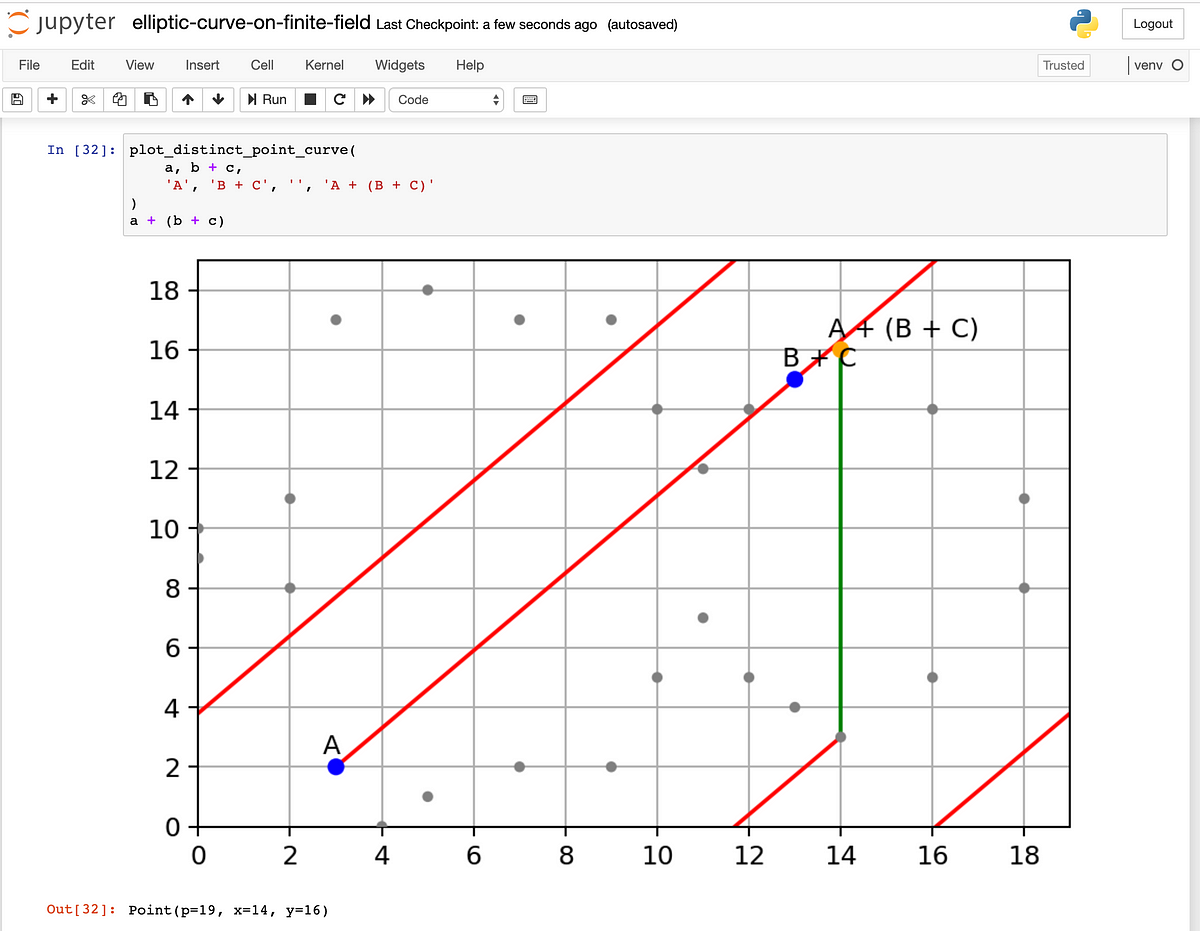The height and width of the screenshot is (931, 1200).
Task: Open the Kernel menu
Action: point(324,65)
